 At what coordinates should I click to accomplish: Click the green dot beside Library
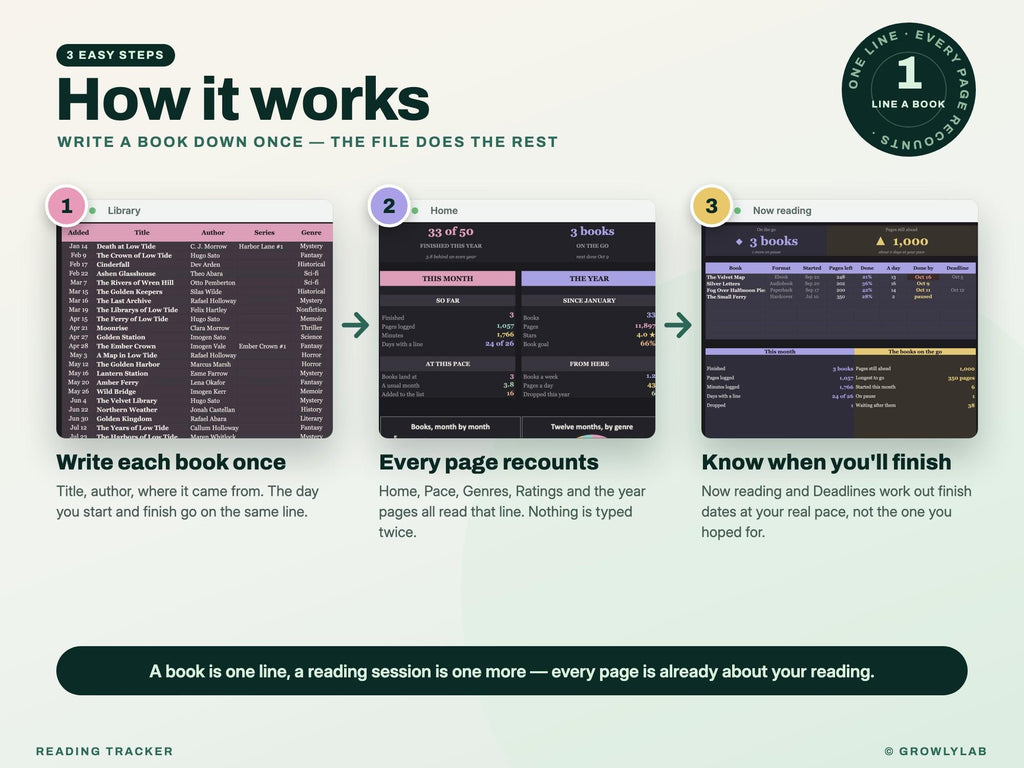pyautogui.click(x=93, y=210)
